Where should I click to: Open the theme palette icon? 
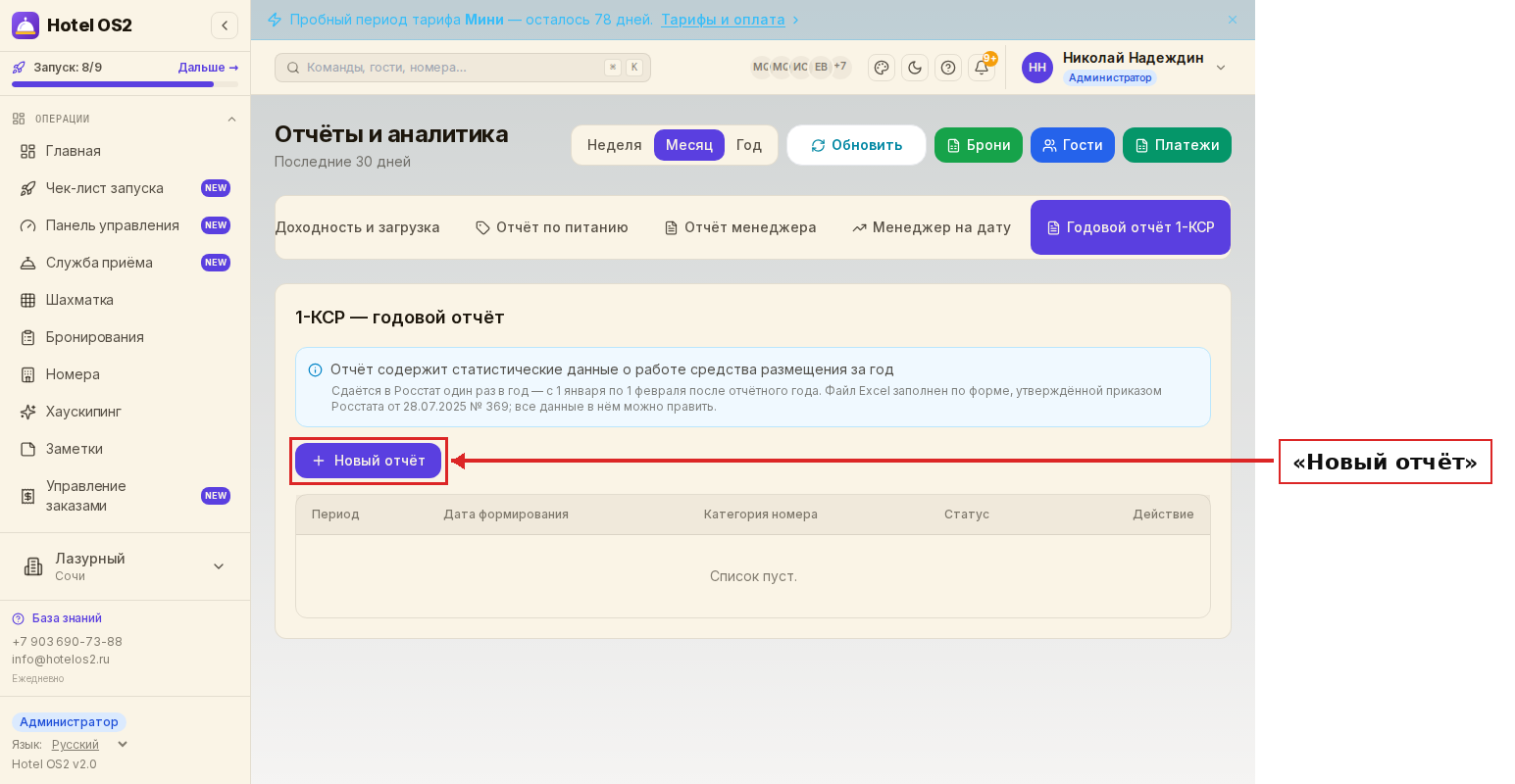(x=882, y=68)
